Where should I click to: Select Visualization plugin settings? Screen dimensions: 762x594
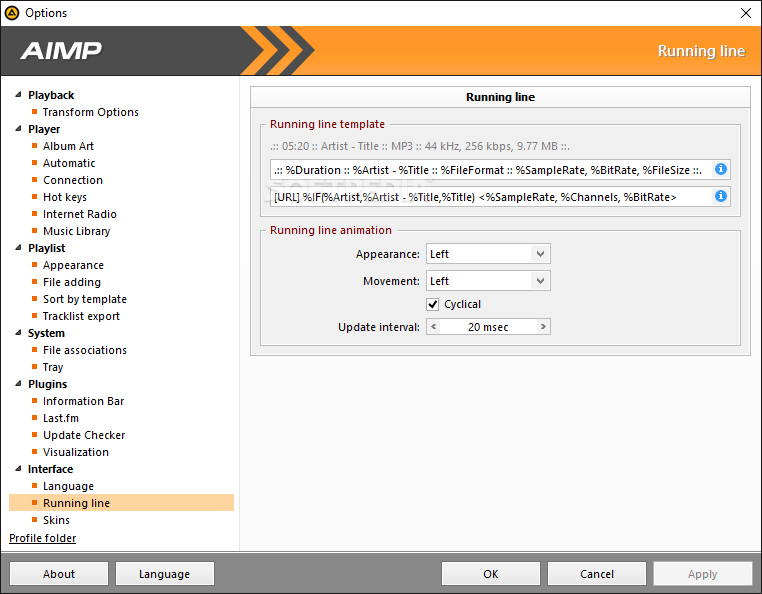pyautogui.click(x=76, y=453)
